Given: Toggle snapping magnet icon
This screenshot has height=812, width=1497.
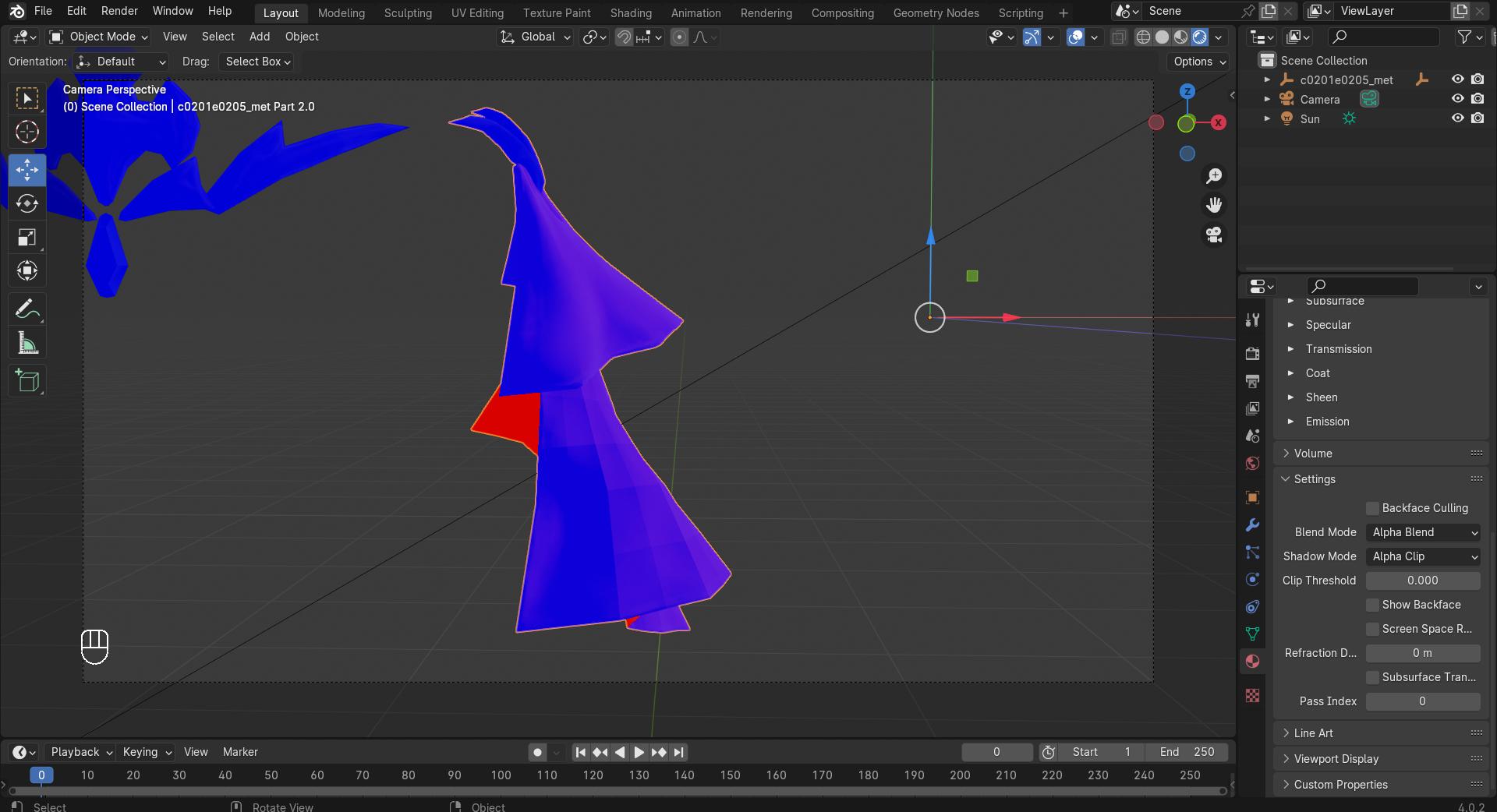Looking at the screenshot, I should (624, 37).
